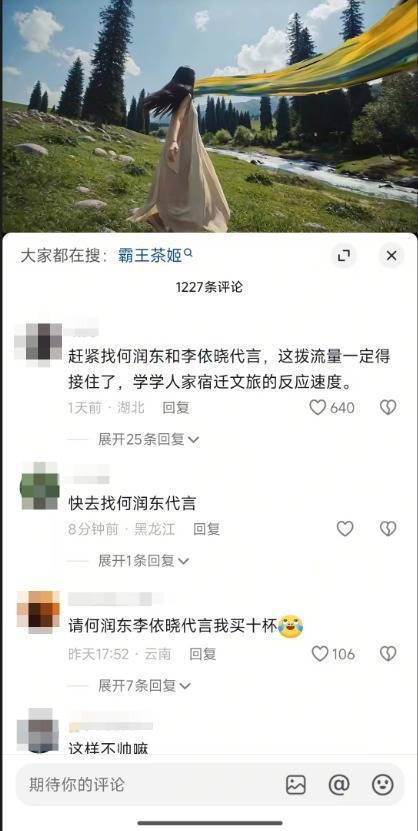Expand 展开1条回复 reply
This screenshot has height=831, width=418.
[x=144, y=560]
